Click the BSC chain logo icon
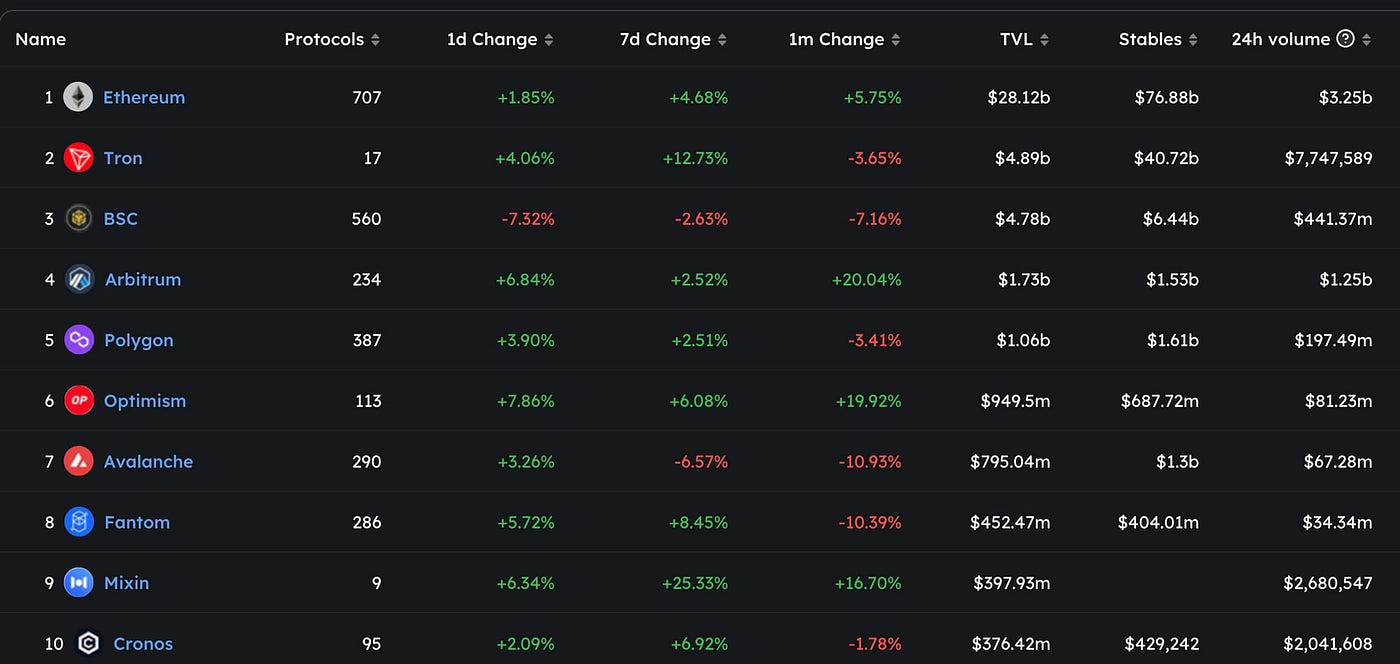Image resolution: width=1400 pixels, height=664 pixels. point(78,218)
